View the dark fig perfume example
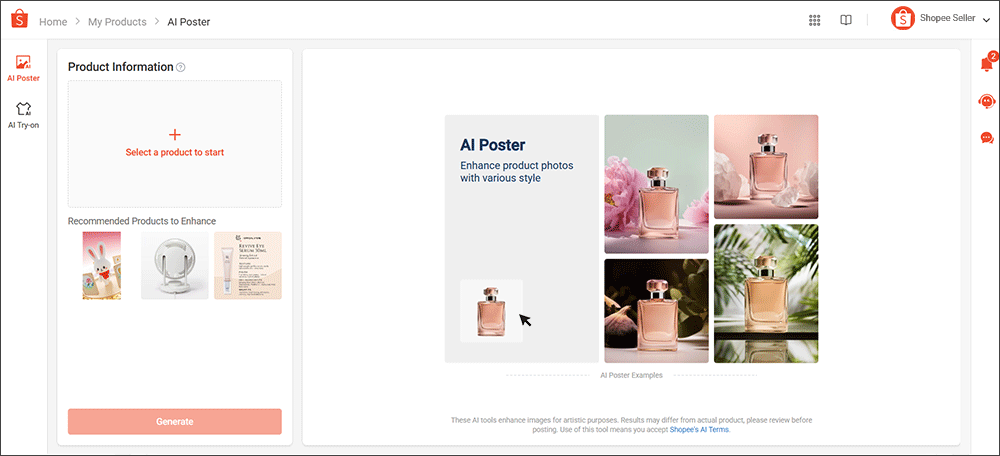This screenshot has height=456, width=1000. (x=656, y=311)
